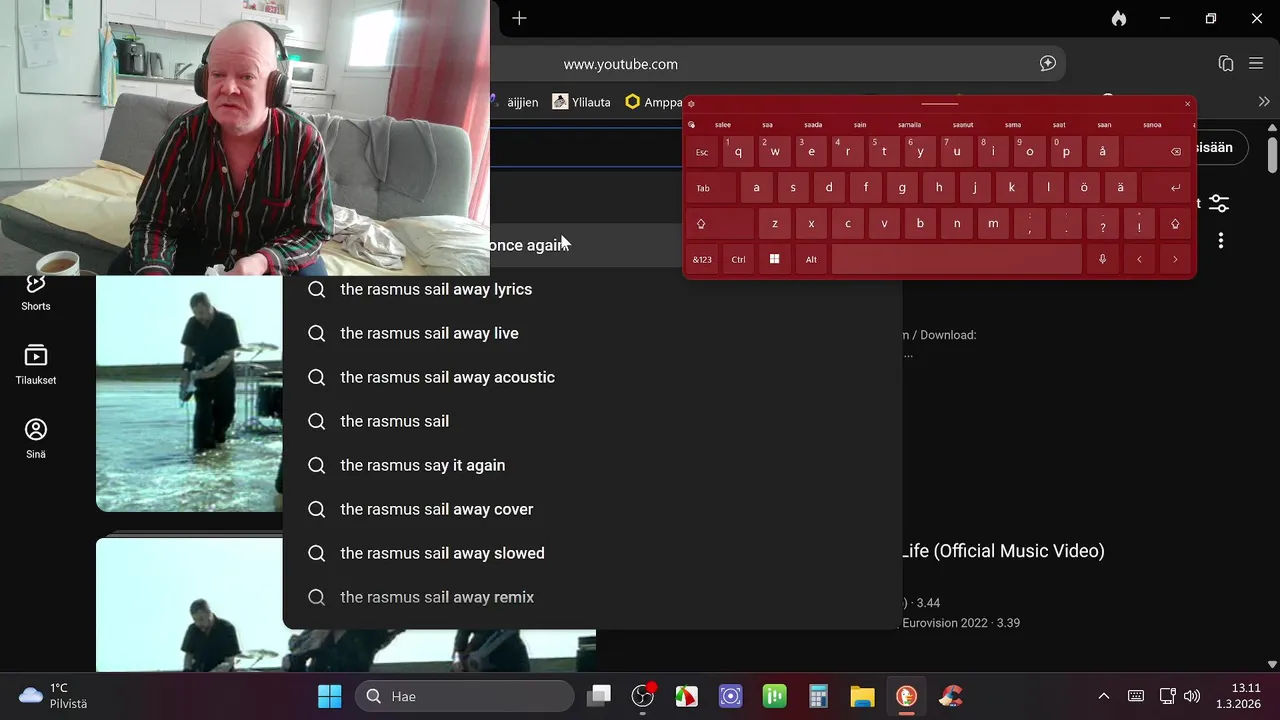Expand hidden bookmarks with double chevron

(1264, 102)
